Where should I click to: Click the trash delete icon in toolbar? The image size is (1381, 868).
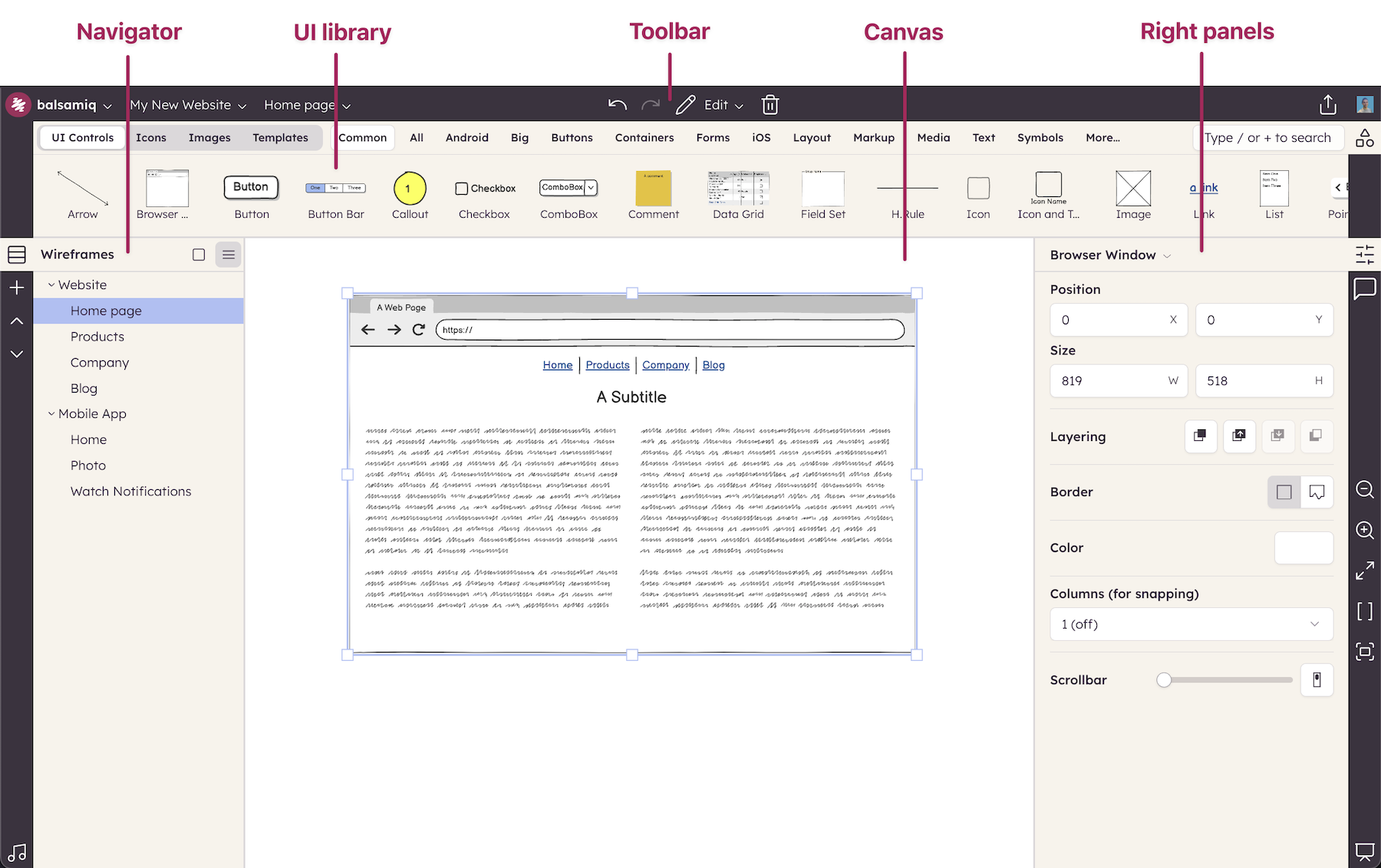point(770,105)
